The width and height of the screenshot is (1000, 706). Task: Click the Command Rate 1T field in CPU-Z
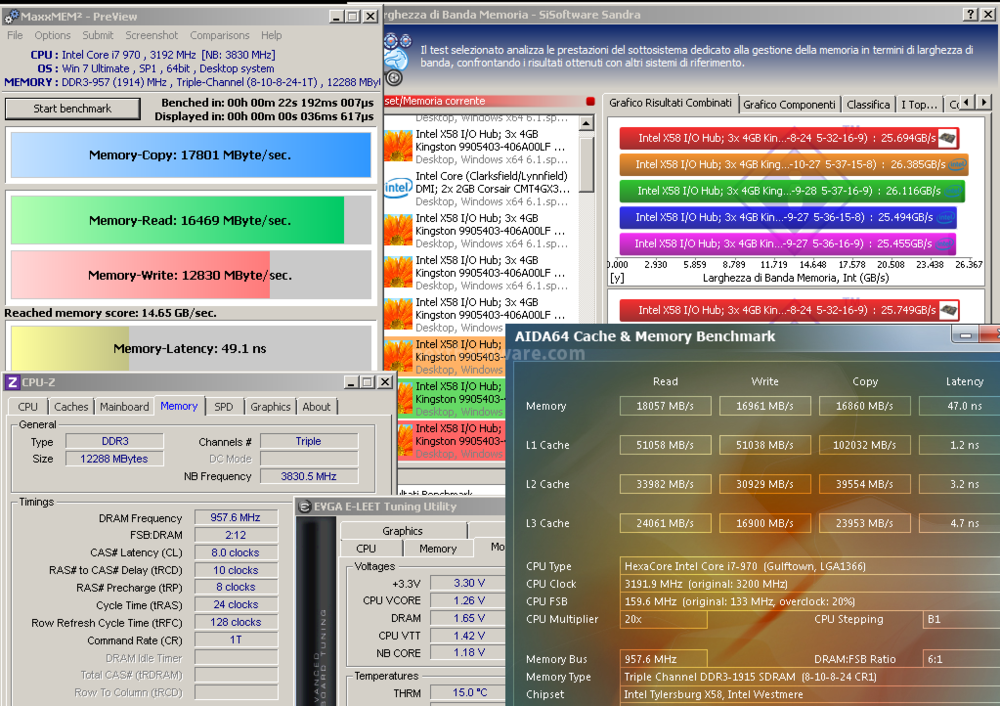click(x=235, y=640)
